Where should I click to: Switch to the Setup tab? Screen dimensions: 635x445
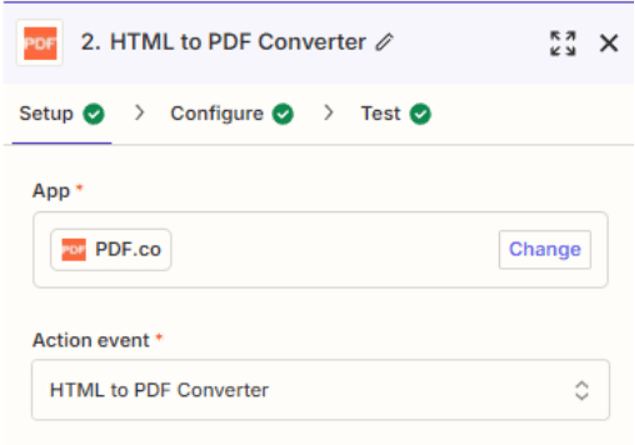pos(62,113)
